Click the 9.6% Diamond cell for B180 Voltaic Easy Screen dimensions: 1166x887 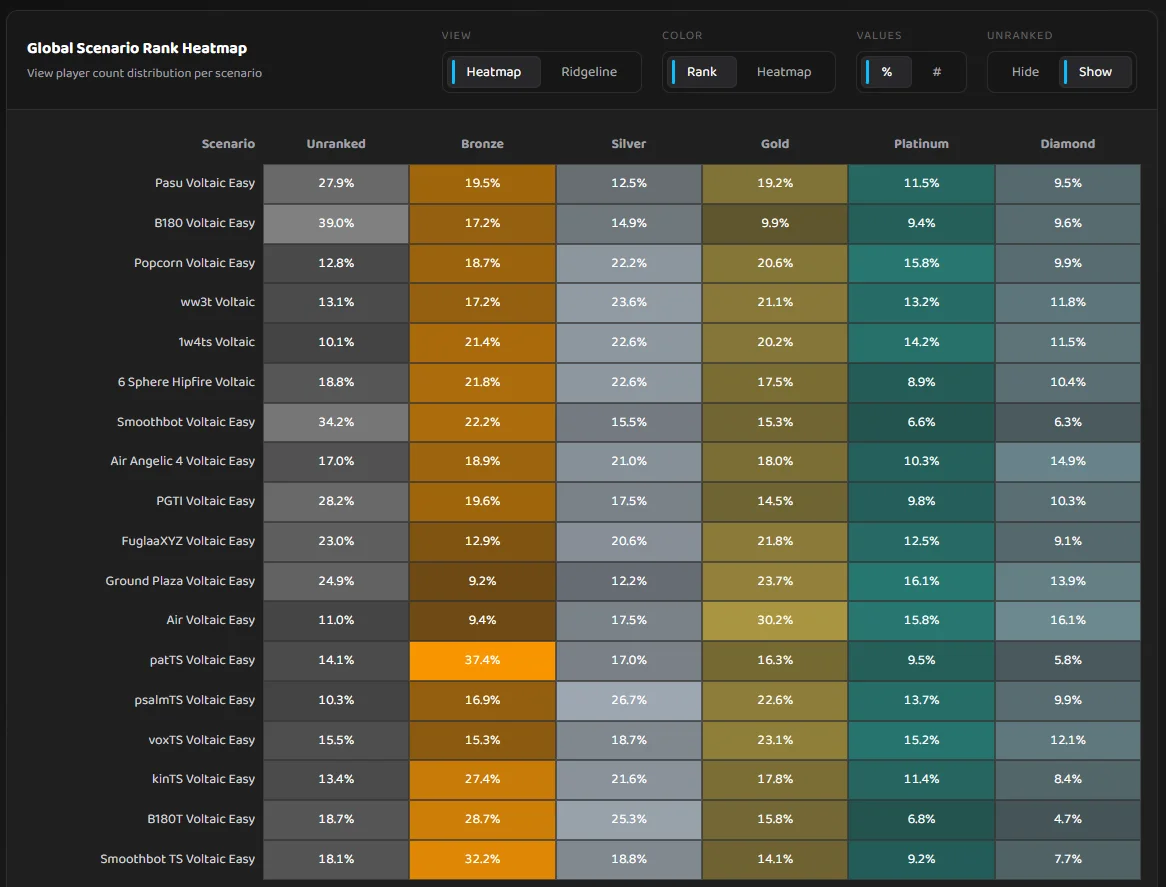(x=1067, y=223)
